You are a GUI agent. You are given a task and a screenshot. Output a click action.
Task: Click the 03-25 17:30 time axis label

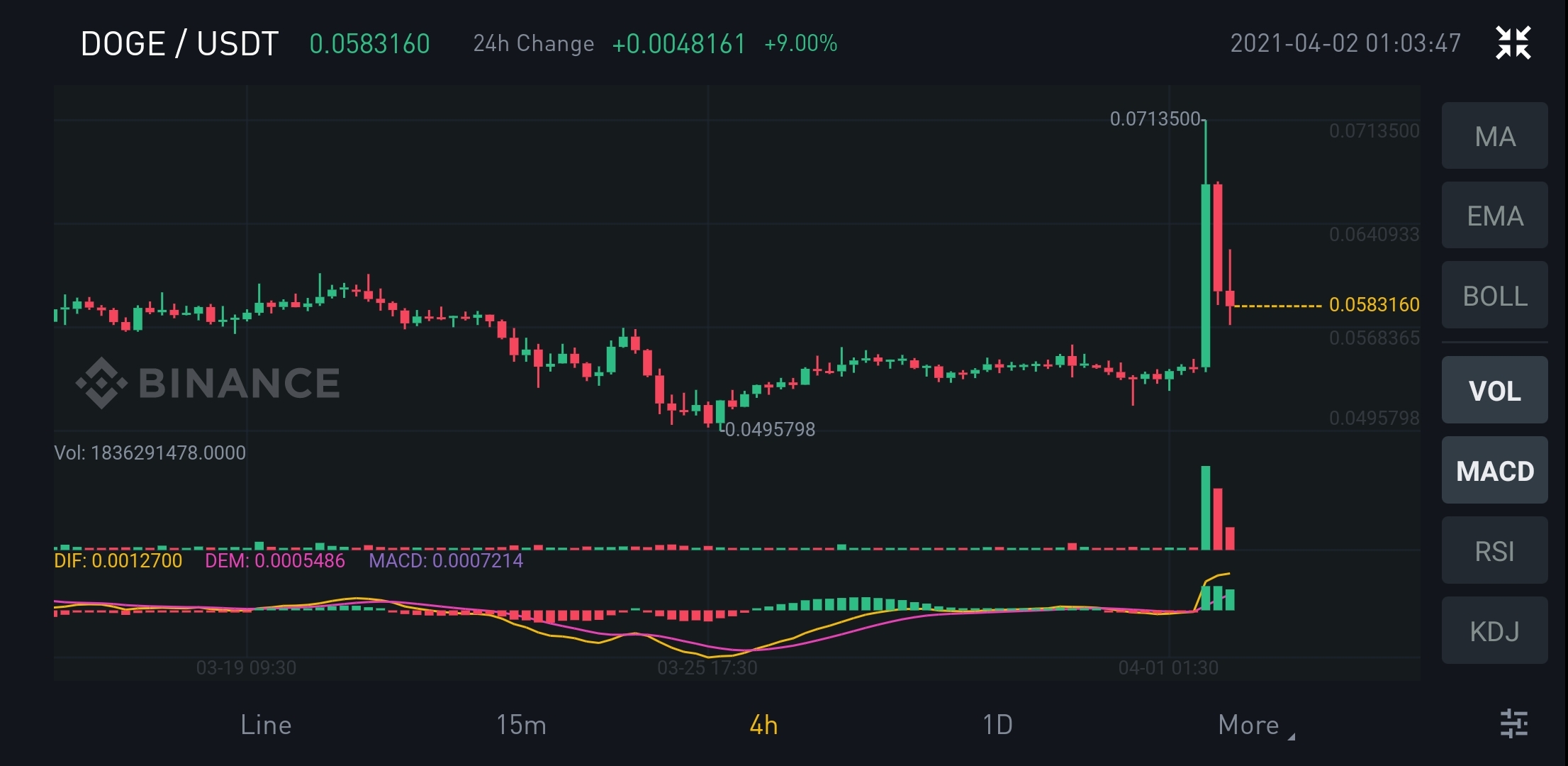(707, 667)
